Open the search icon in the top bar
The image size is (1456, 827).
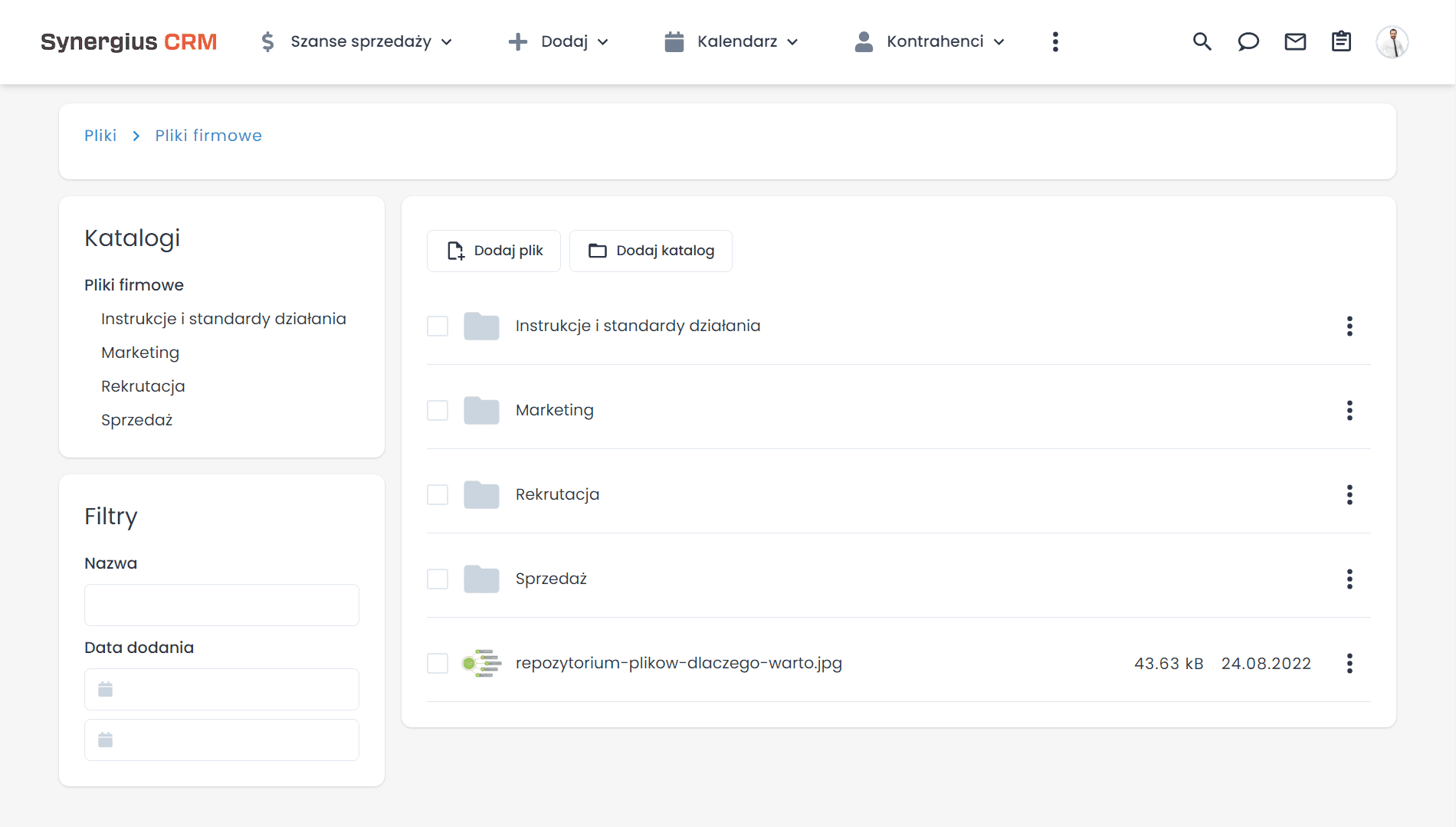1202,41
